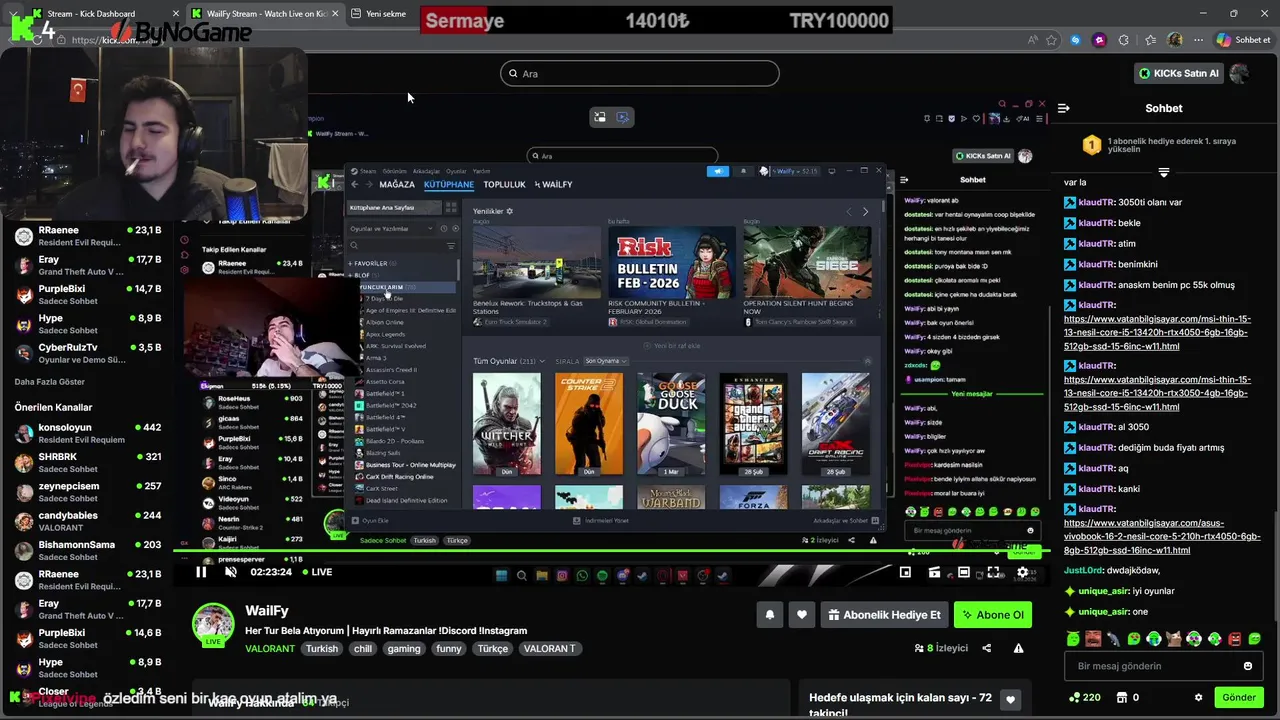The height and width of the screenshot is (720, 1280).
Task: Report the stream with warning icon
Action: (x=1018, y=648)
